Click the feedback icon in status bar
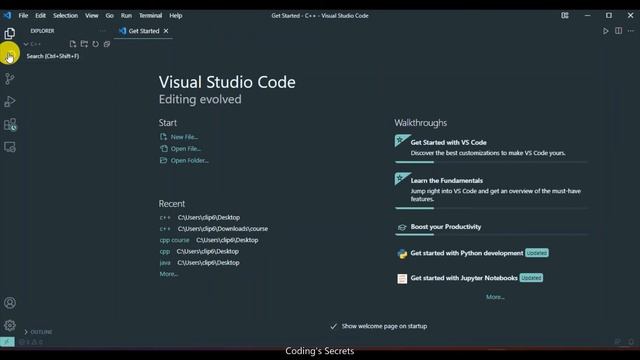 tap(618, 342)
